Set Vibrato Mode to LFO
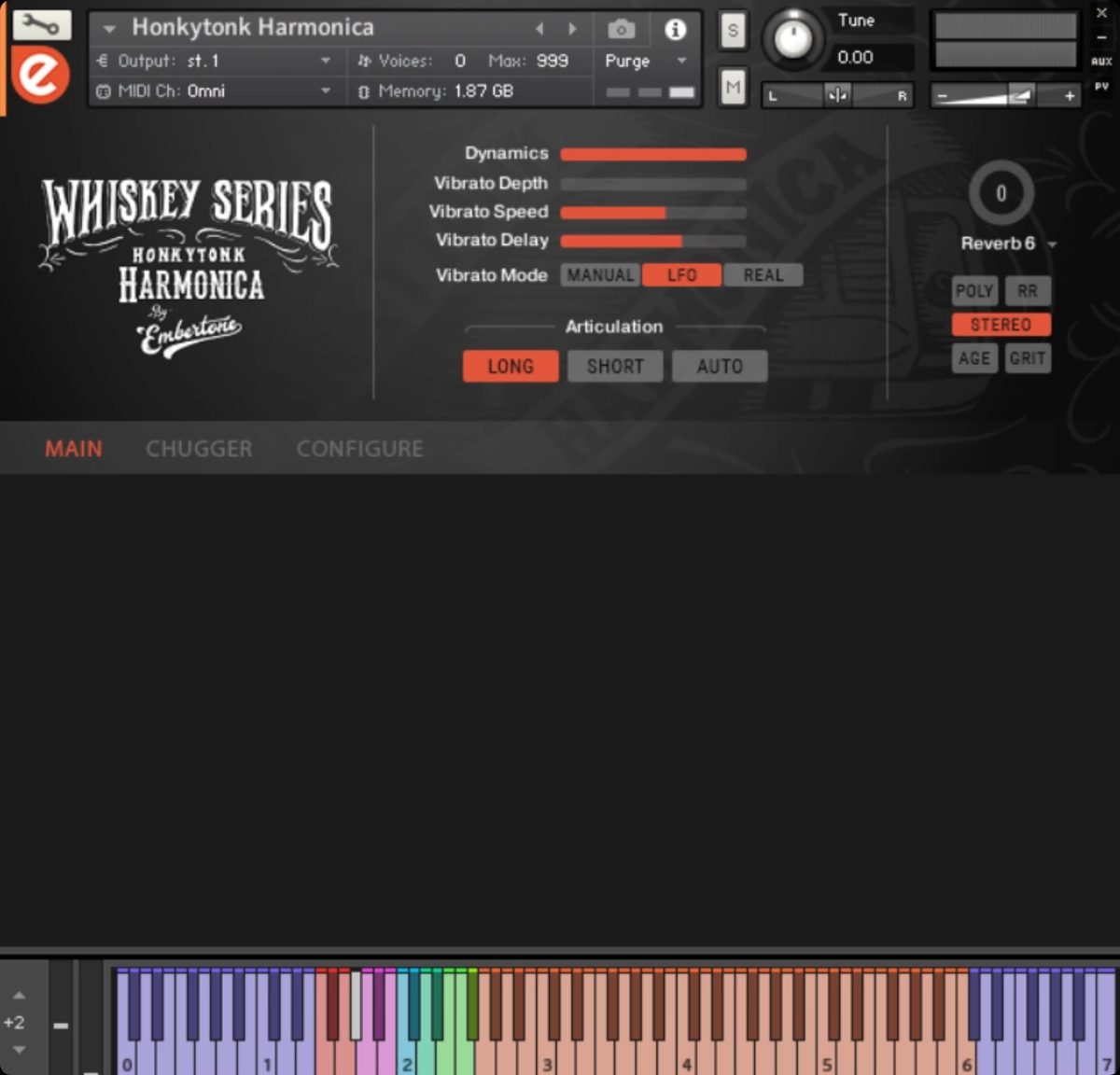Screen dimensions: 1120x1075 click(x=681, y=275)
